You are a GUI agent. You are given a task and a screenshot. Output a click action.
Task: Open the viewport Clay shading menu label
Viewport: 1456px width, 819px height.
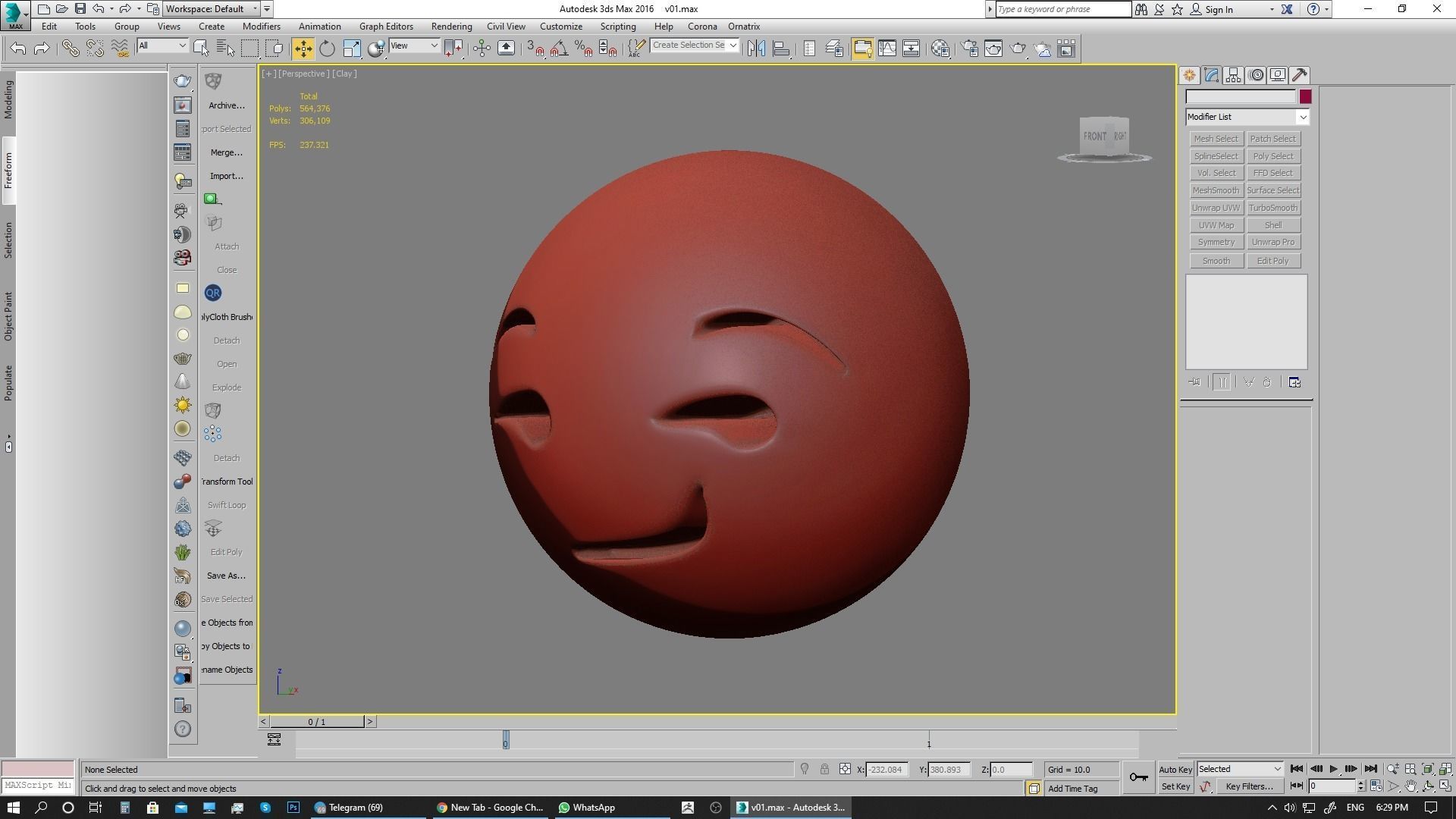pos(344,74)
